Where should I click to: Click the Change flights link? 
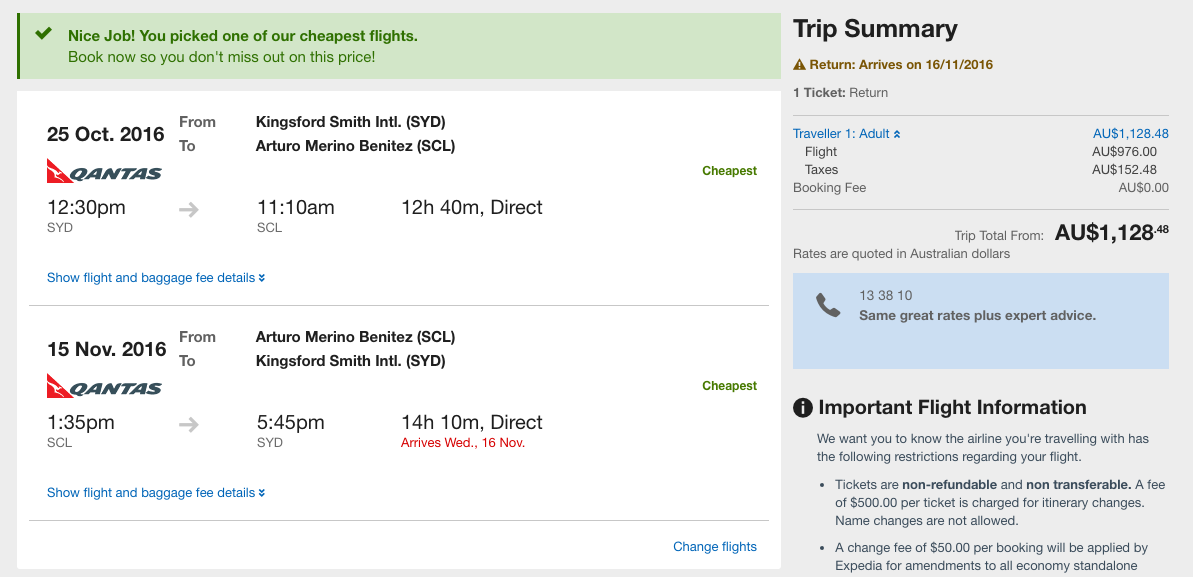(715, 547)
